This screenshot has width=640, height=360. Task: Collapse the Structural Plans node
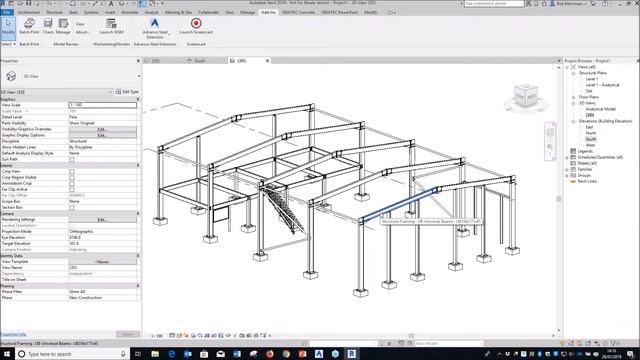pyautogui.click(x=573, y=73)
